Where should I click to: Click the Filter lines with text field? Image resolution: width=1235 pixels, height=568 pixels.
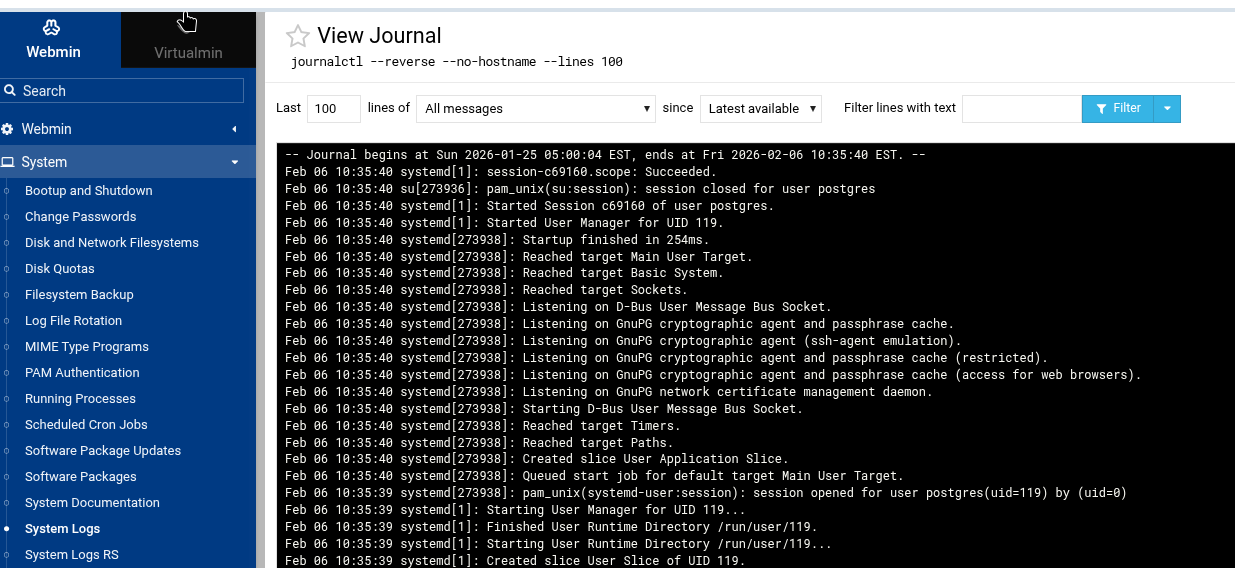point(1021,108)
